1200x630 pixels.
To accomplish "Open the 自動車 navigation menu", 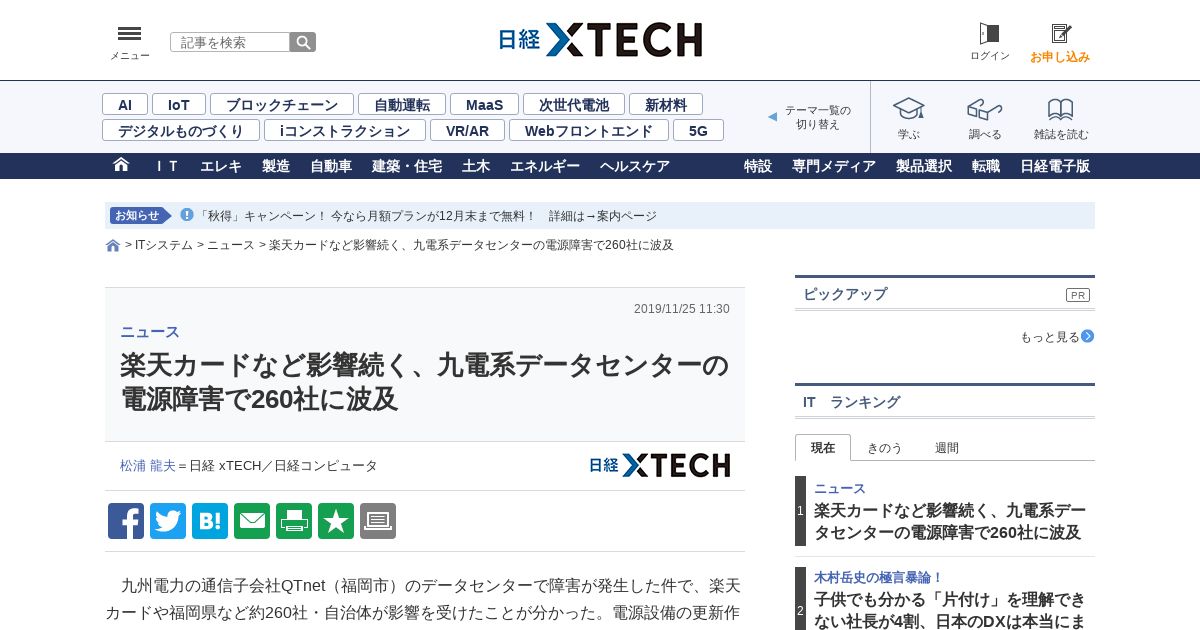I will [331, 166].
